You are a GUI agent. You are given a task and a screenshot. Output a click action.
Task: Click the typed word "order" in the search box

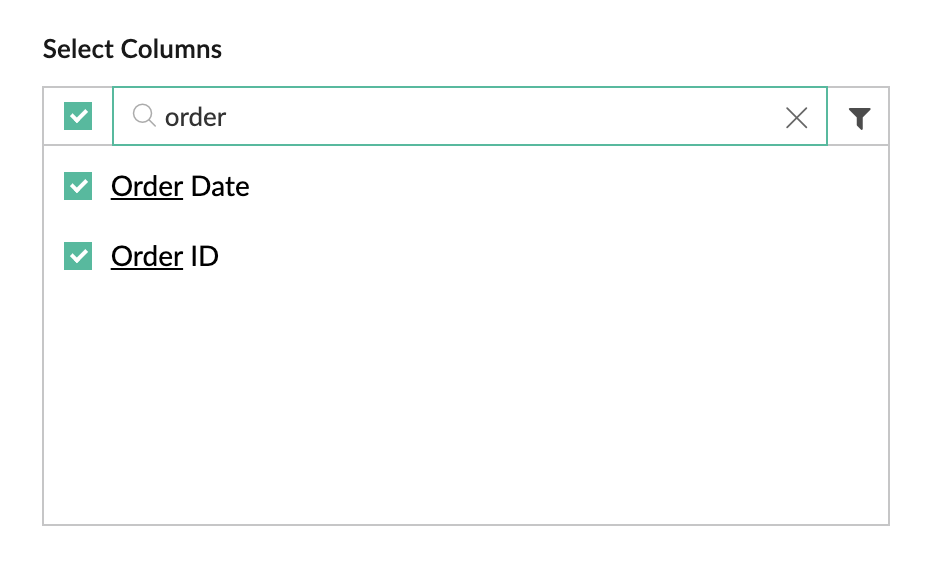(196, 117)
